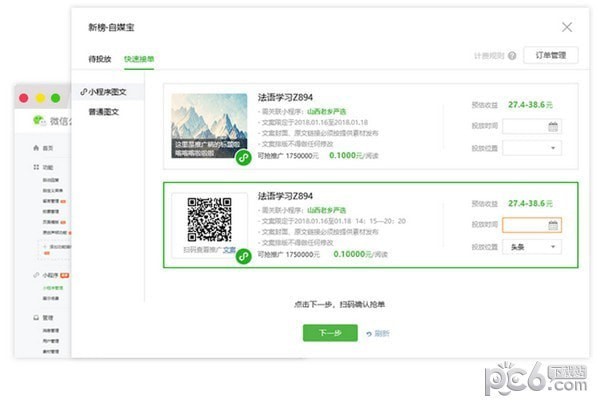Viewport: 600px width, 408px height.
Task: Click calendar icon in the highlighted orange 投放时间 field
Action: (553, 225)
